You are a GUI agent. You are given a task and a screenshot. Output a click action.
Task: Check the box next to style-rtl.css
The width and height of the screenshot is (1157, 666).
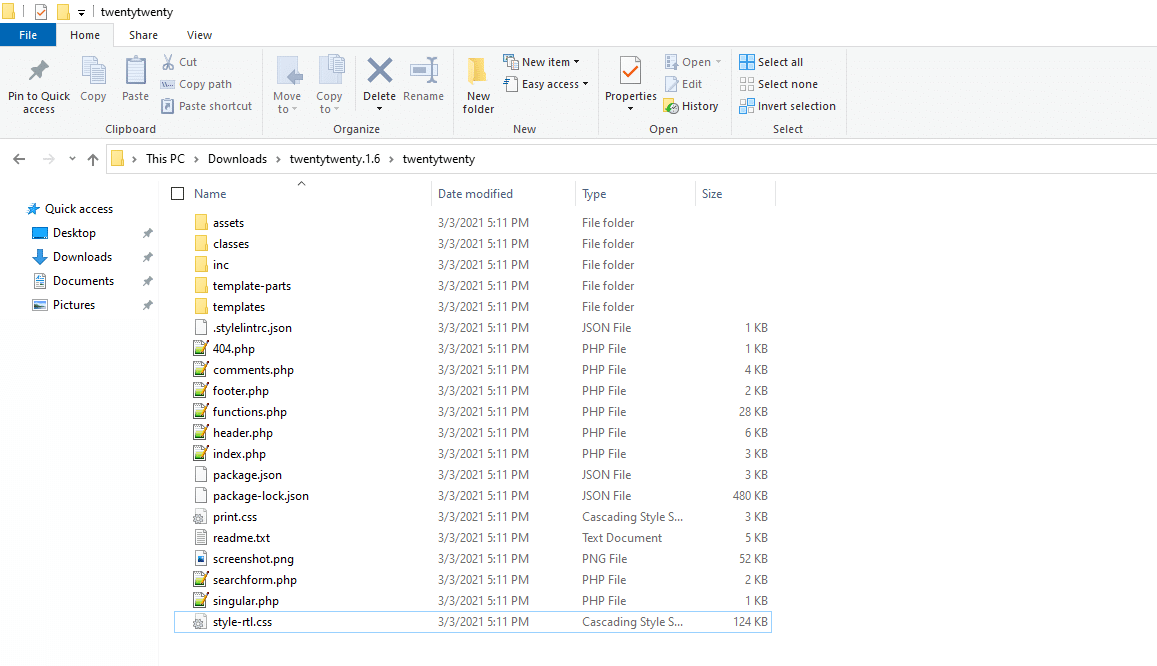point(182,621)
